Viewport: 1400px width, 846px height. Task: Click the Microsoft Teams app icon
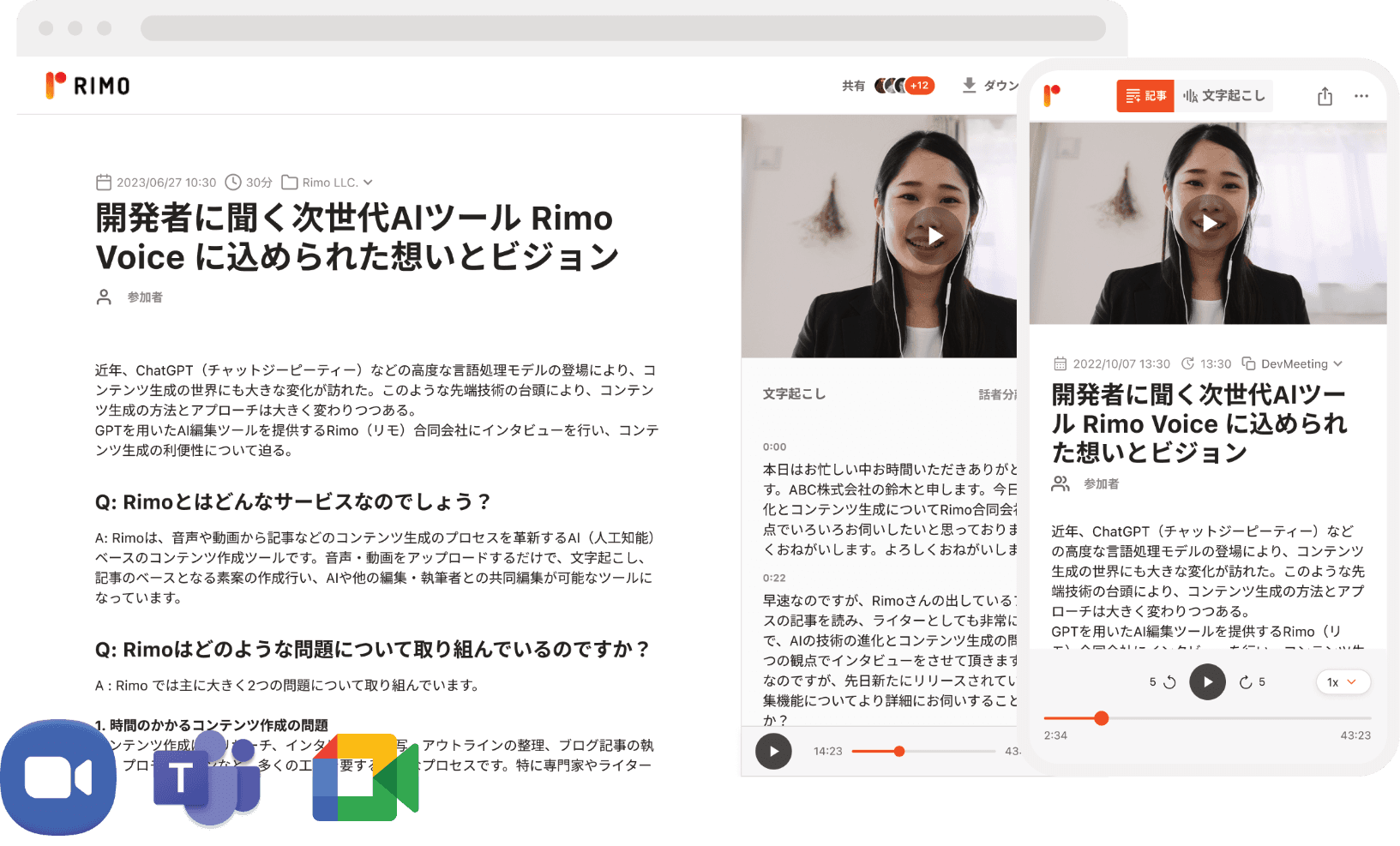pos(207,777)
